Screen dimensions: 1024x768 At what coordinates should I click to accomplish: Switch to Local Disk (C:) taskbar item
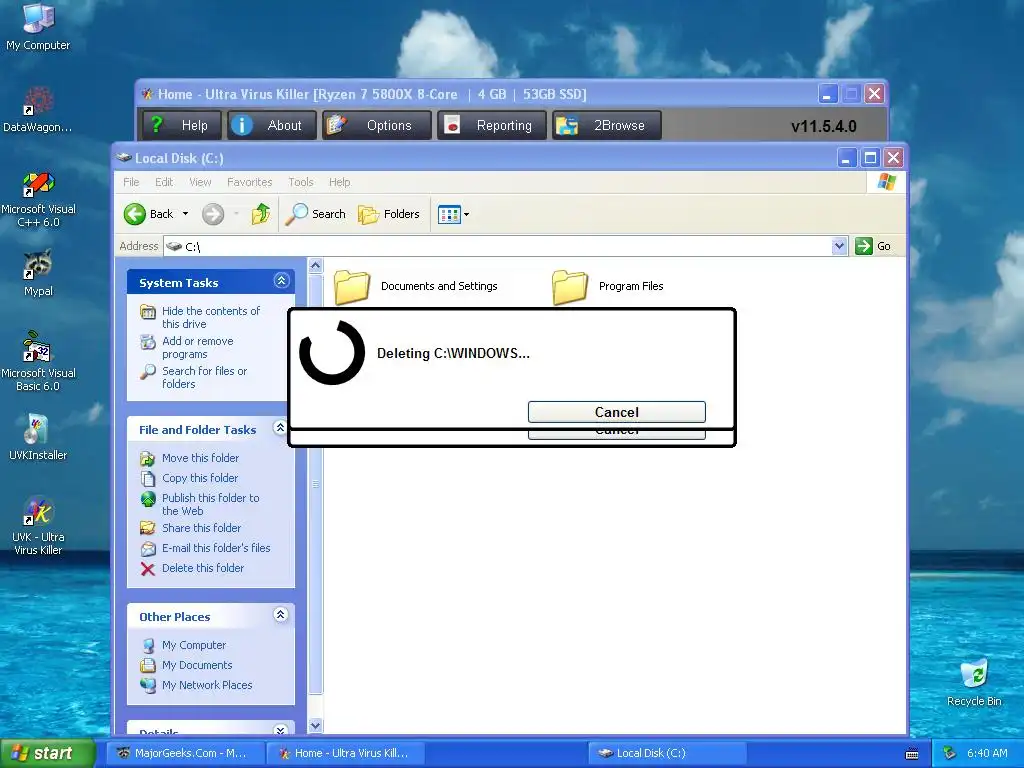pos(667,753)
